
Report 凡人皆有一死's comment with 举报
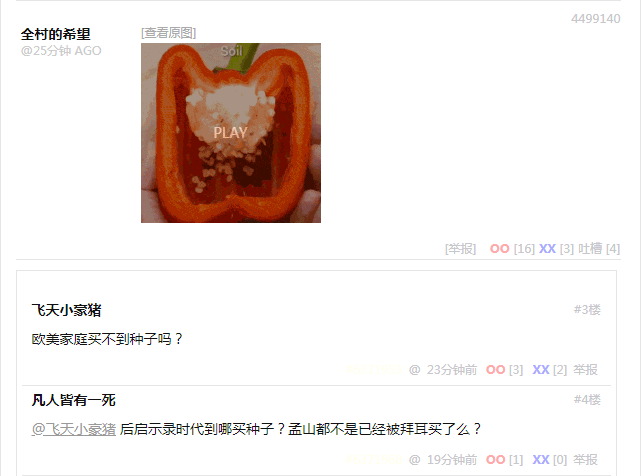point(585,460)
